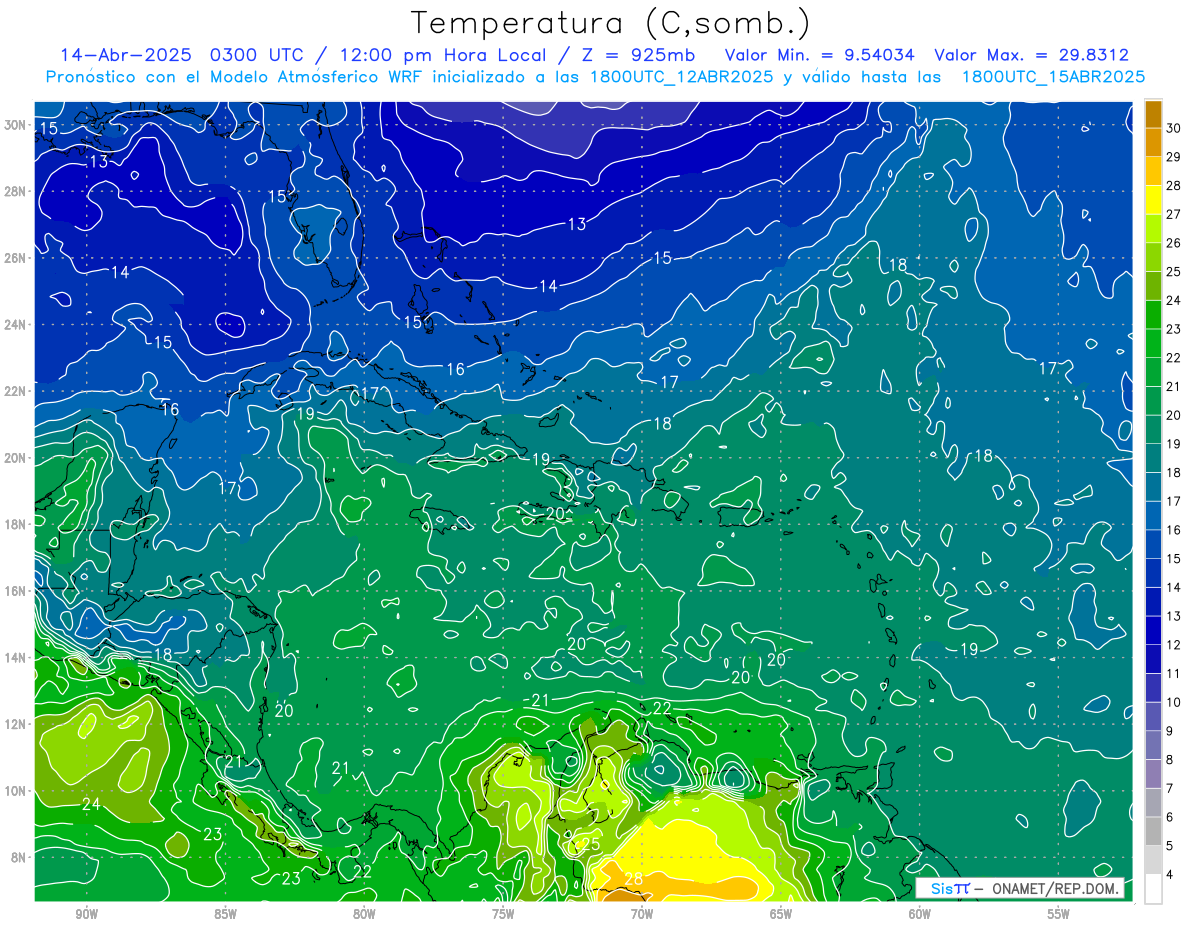Click the dark orange swatch above 30
This screenshot has height=927, width=1200.
[1153, 113]
